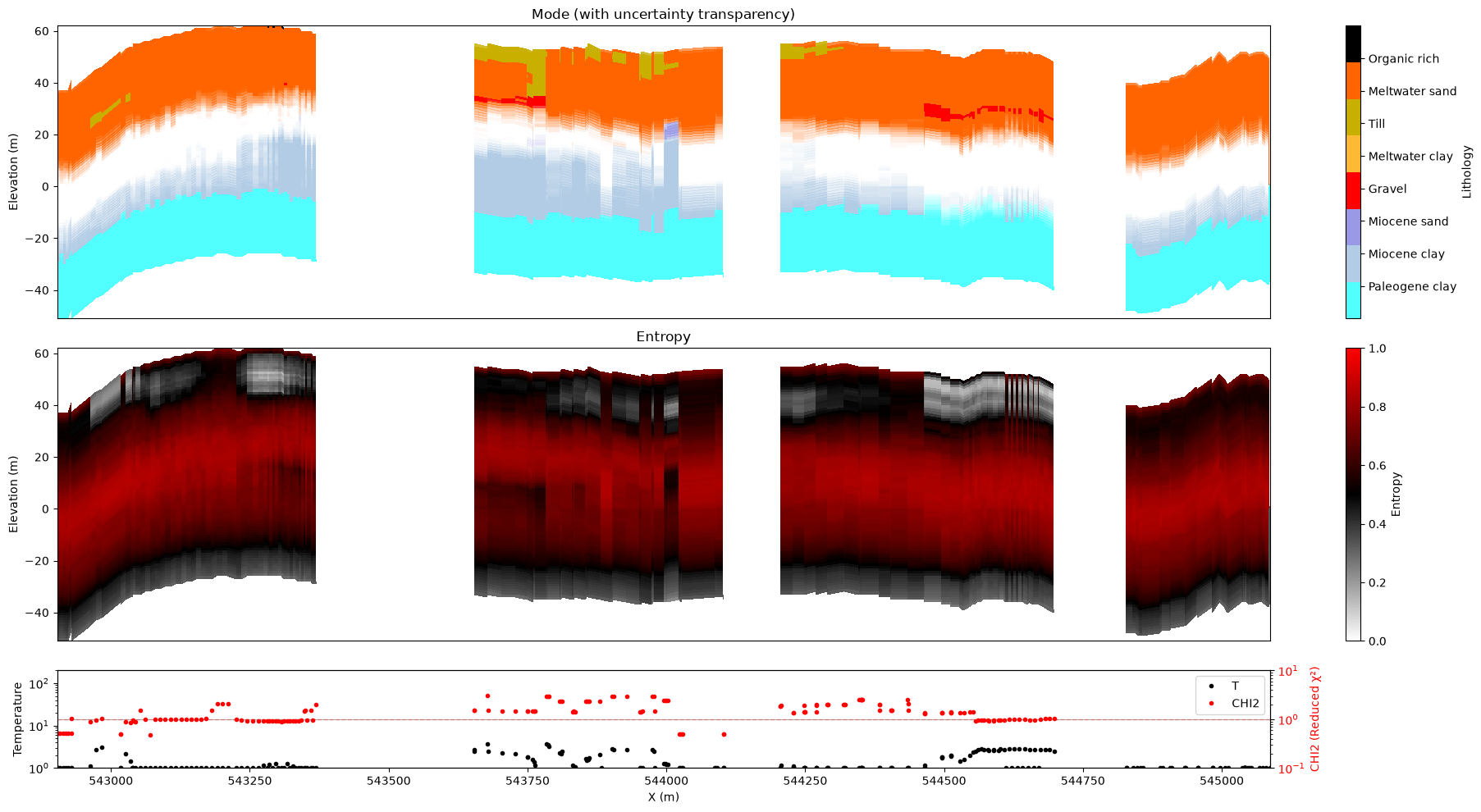Click the entropy colorbar tick 0.8

1376,407
